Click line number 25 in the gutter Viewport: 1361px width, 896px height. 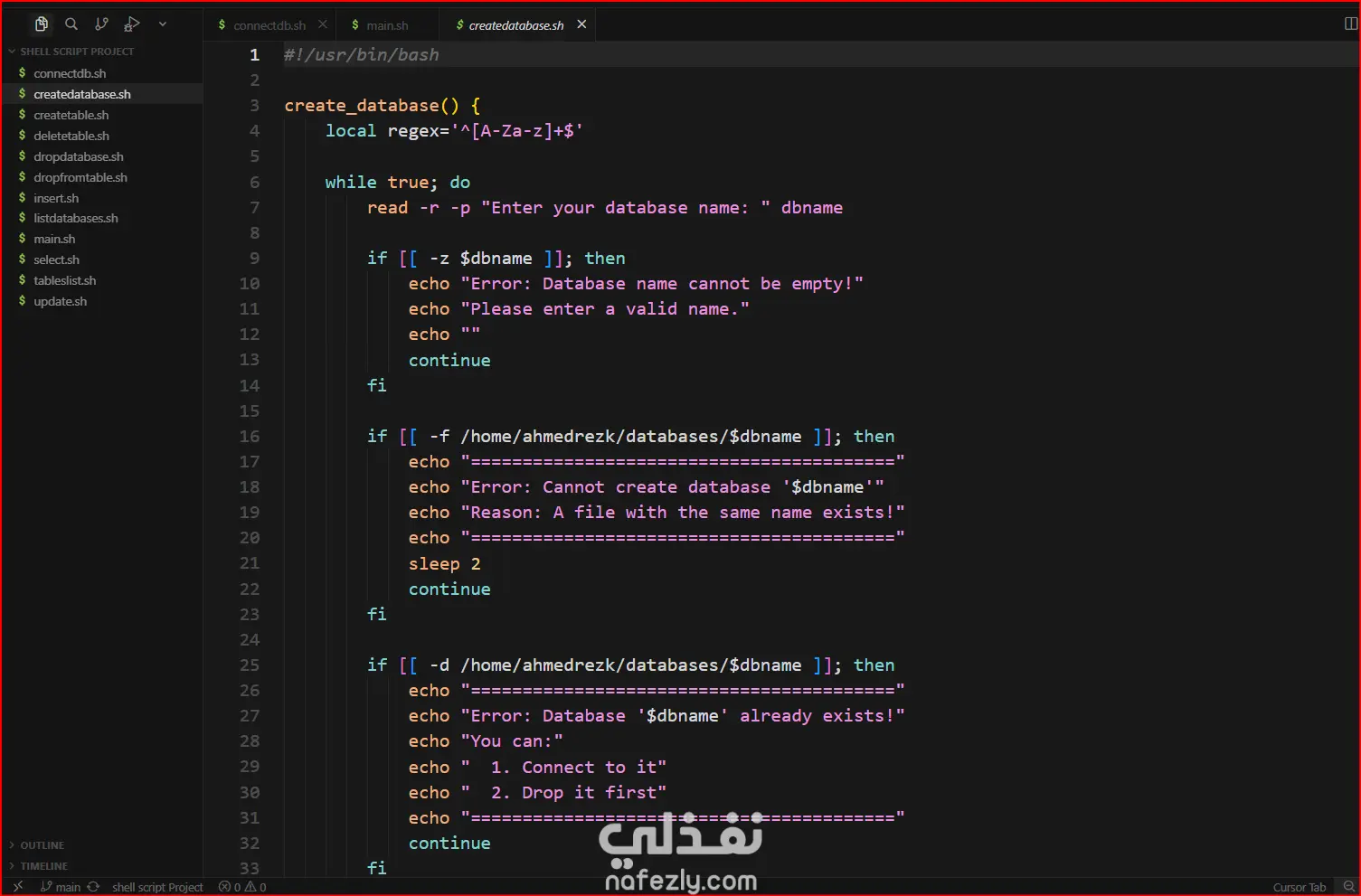pyautogui.click(x=250, y=665)
